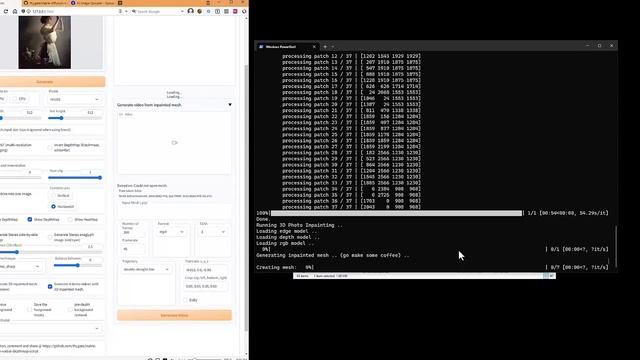This screenshot has height=360, width=640.
Task: Select the Windows PowerShell tab
Action: (287, 47)
